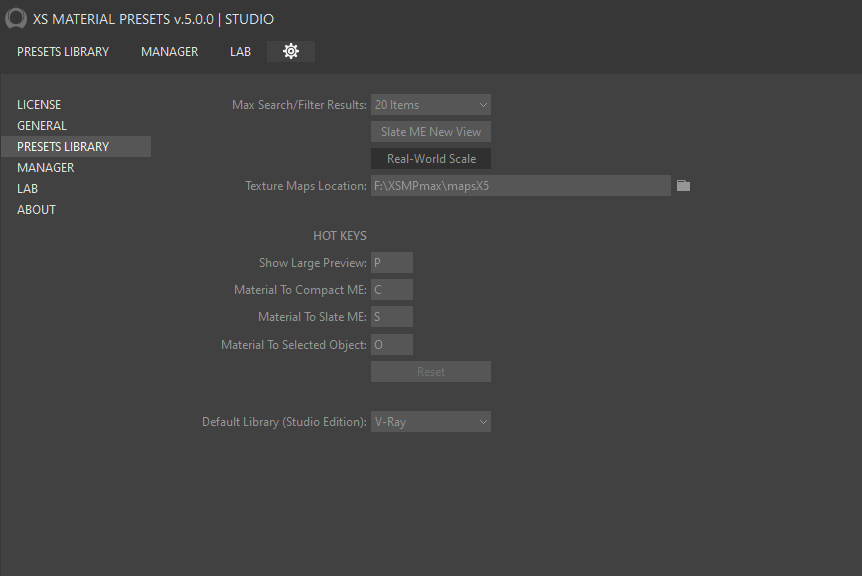Select LICENSE in the settings sidebar
862x576 pixels.
click(x=39, y=104)
